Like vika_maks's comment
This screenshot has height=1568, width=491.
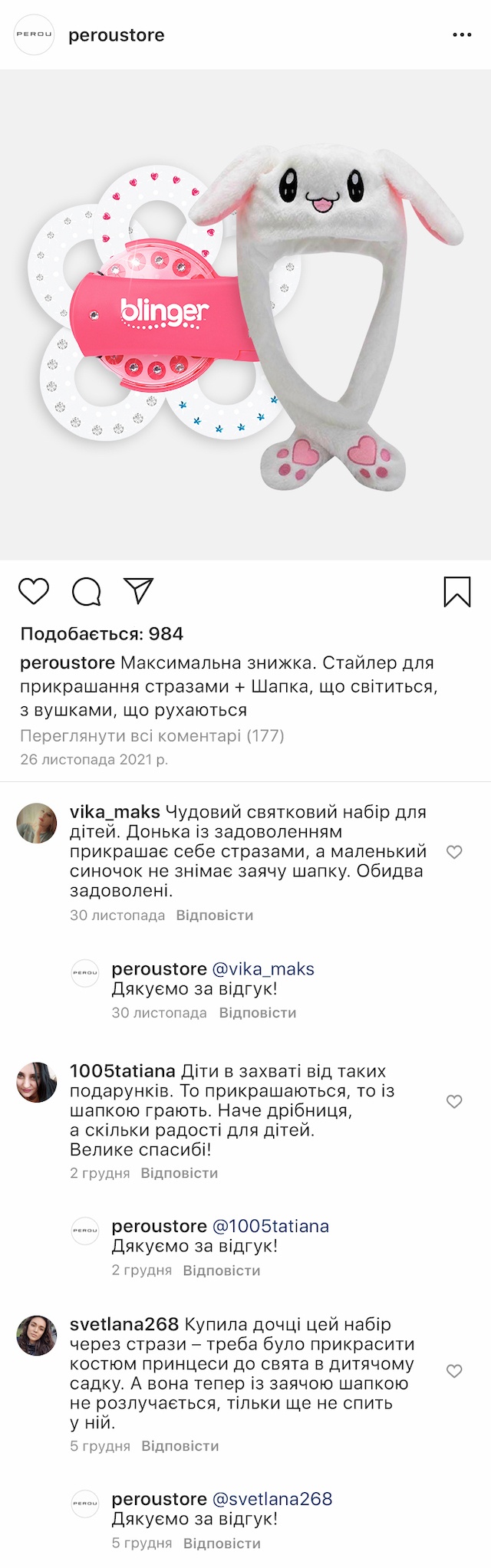point(454,852)
